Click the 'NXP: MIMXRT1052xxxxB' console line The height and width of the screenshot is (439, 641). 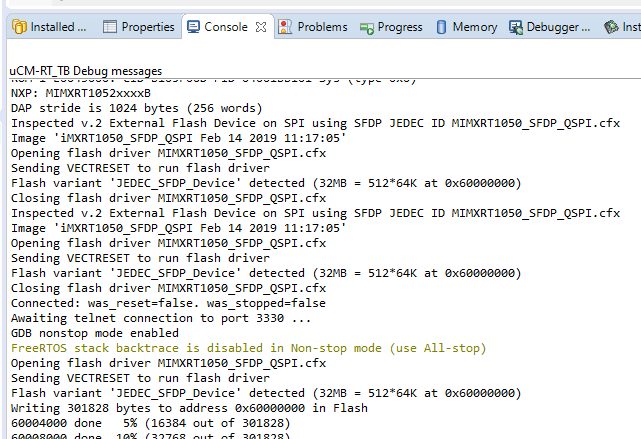[81, 93]
